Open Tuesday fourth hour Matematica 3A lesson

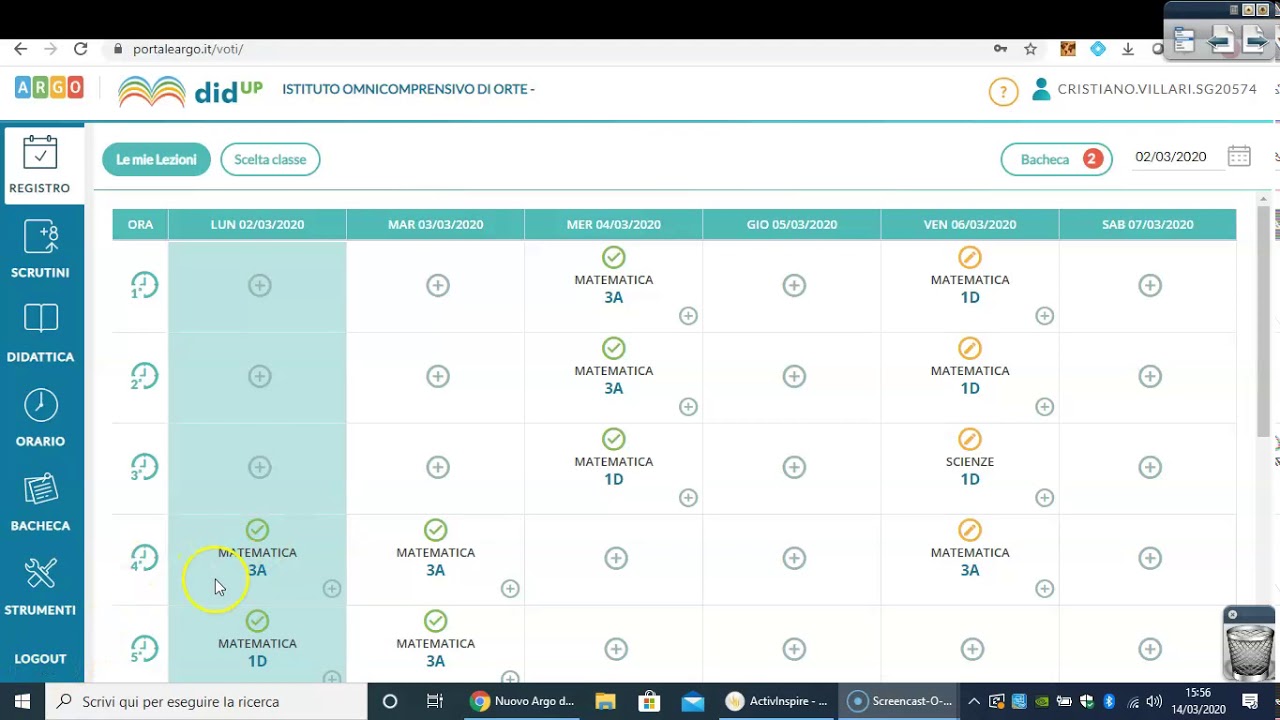435,550
